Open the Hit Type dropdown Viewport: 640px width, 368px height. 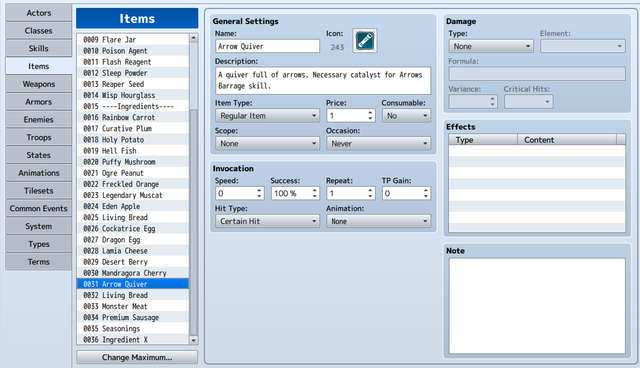[267, 221]
